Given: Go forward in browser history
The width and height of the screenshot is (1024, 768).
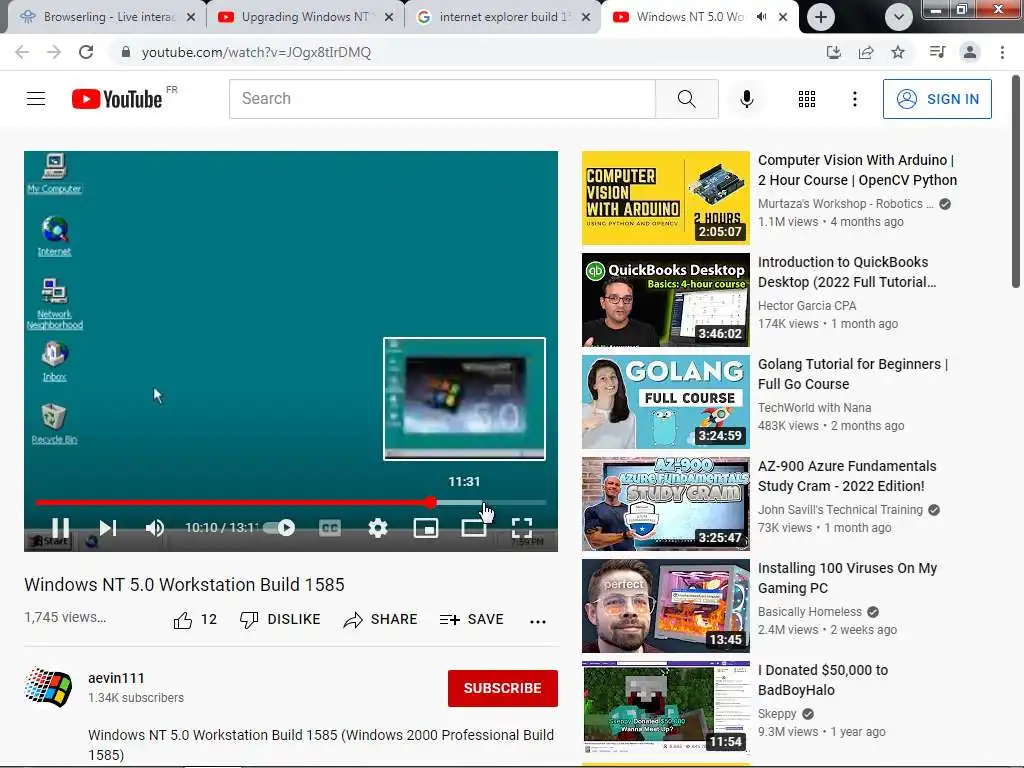Looking at the screenshot, I should pos(54,52).
